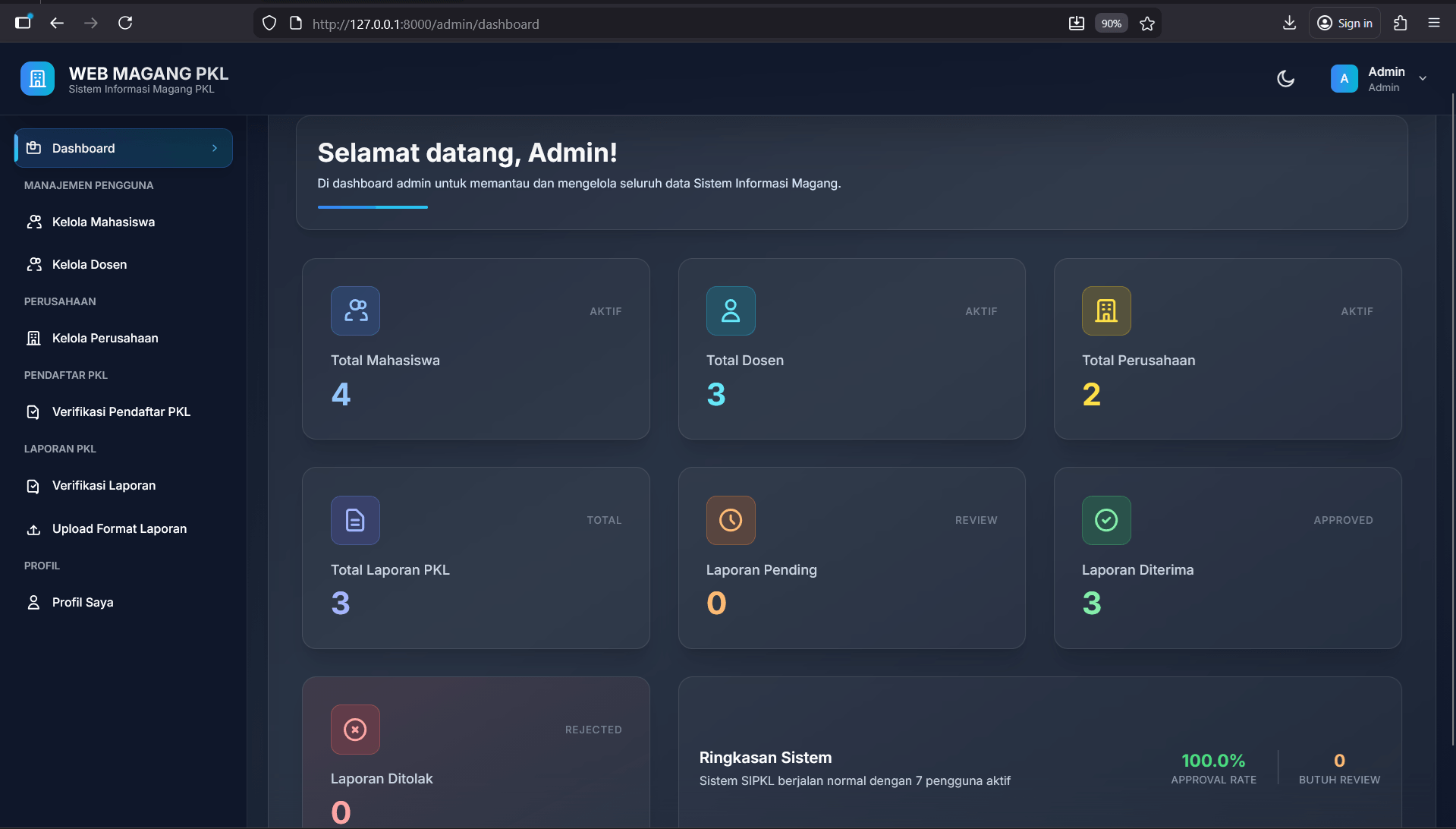Click the Total Mahasiswa users icon

355,310
